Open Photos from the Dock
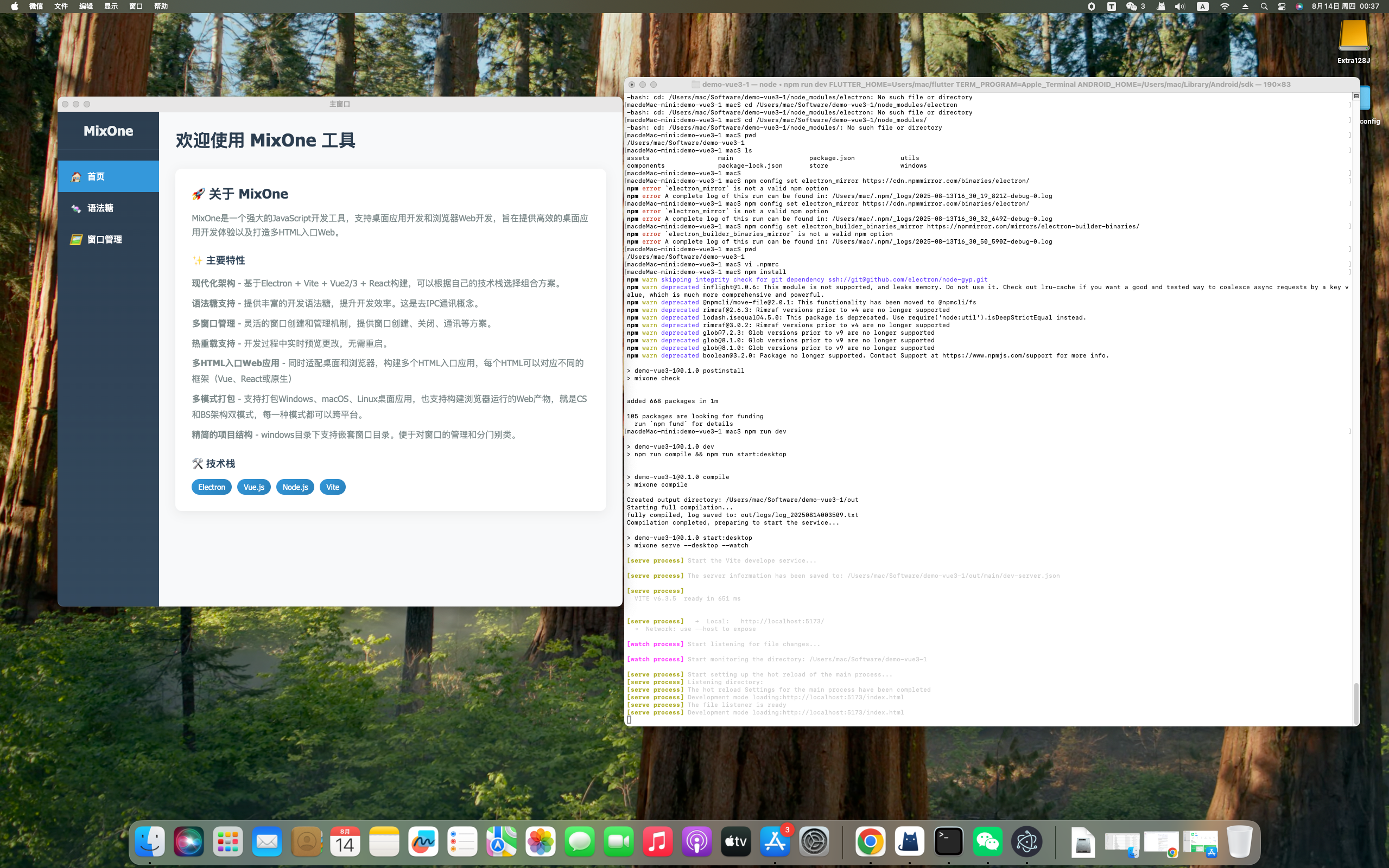1389x868 pixels. (x=540, y=841)
